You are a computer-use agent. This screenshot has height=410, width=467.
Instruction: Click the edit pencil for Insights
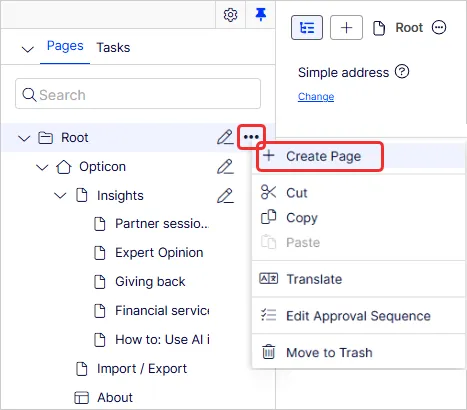click(x=225, y=195)
